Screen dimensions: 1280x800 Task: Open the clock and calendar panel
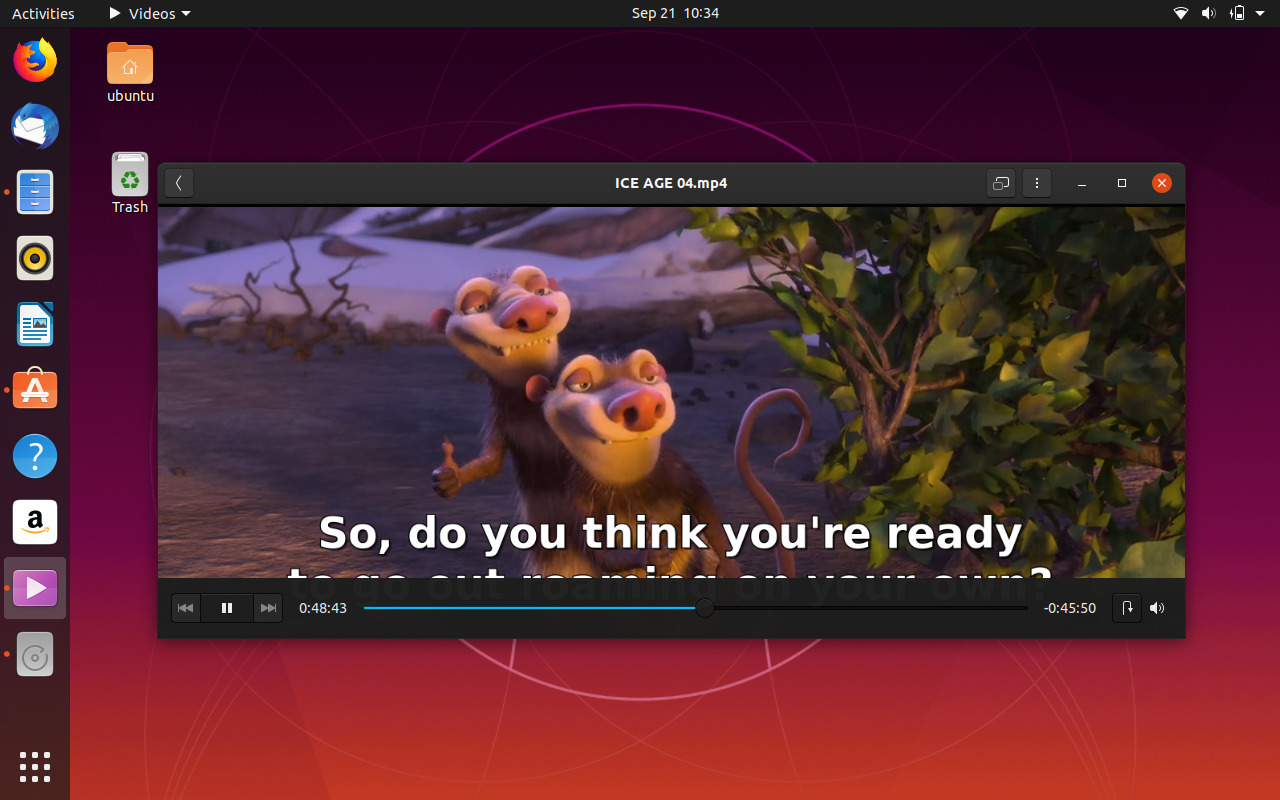coord(675,13)
